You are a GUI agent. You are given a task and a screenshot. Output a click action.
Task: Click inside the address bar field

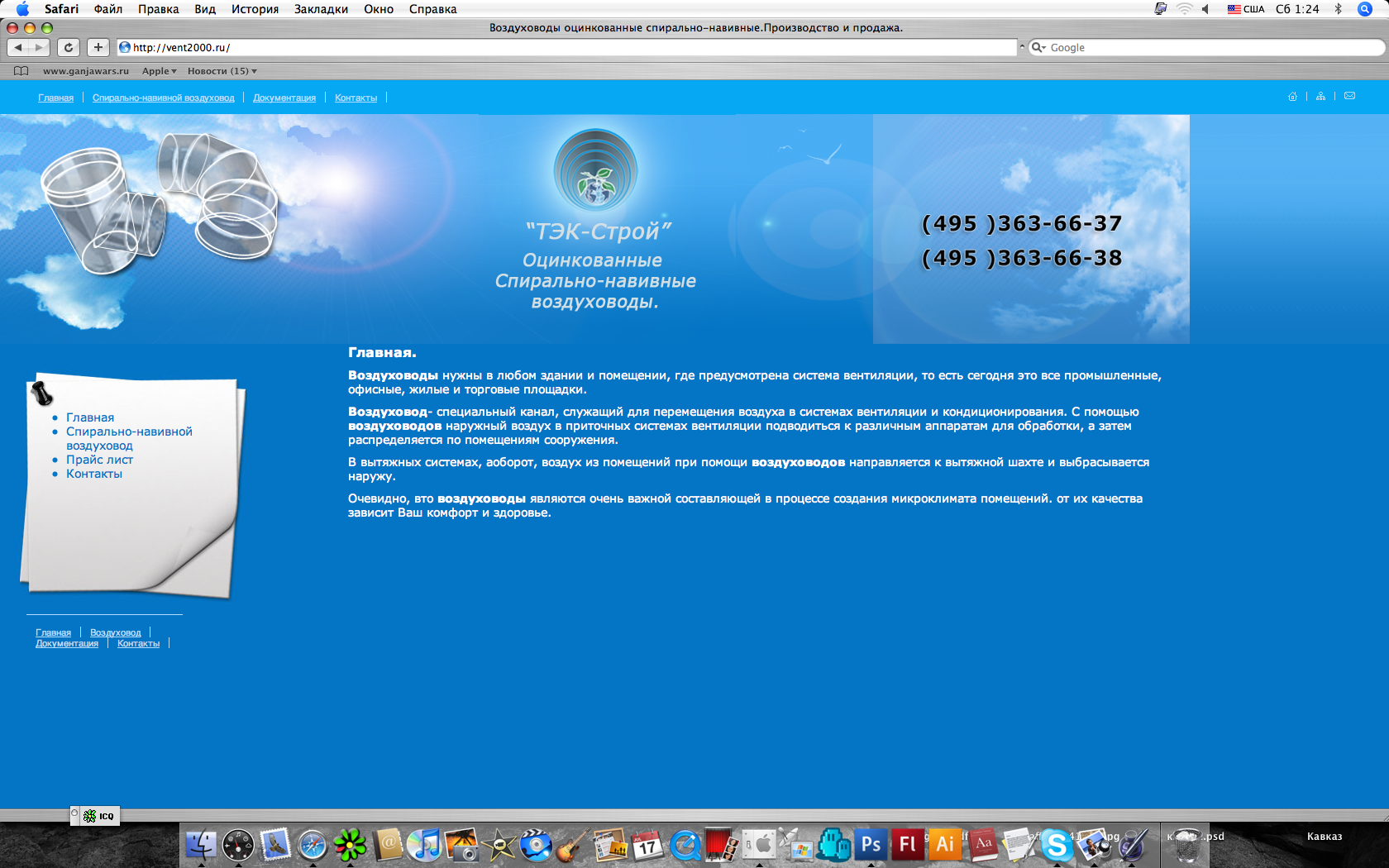[496, 47]
